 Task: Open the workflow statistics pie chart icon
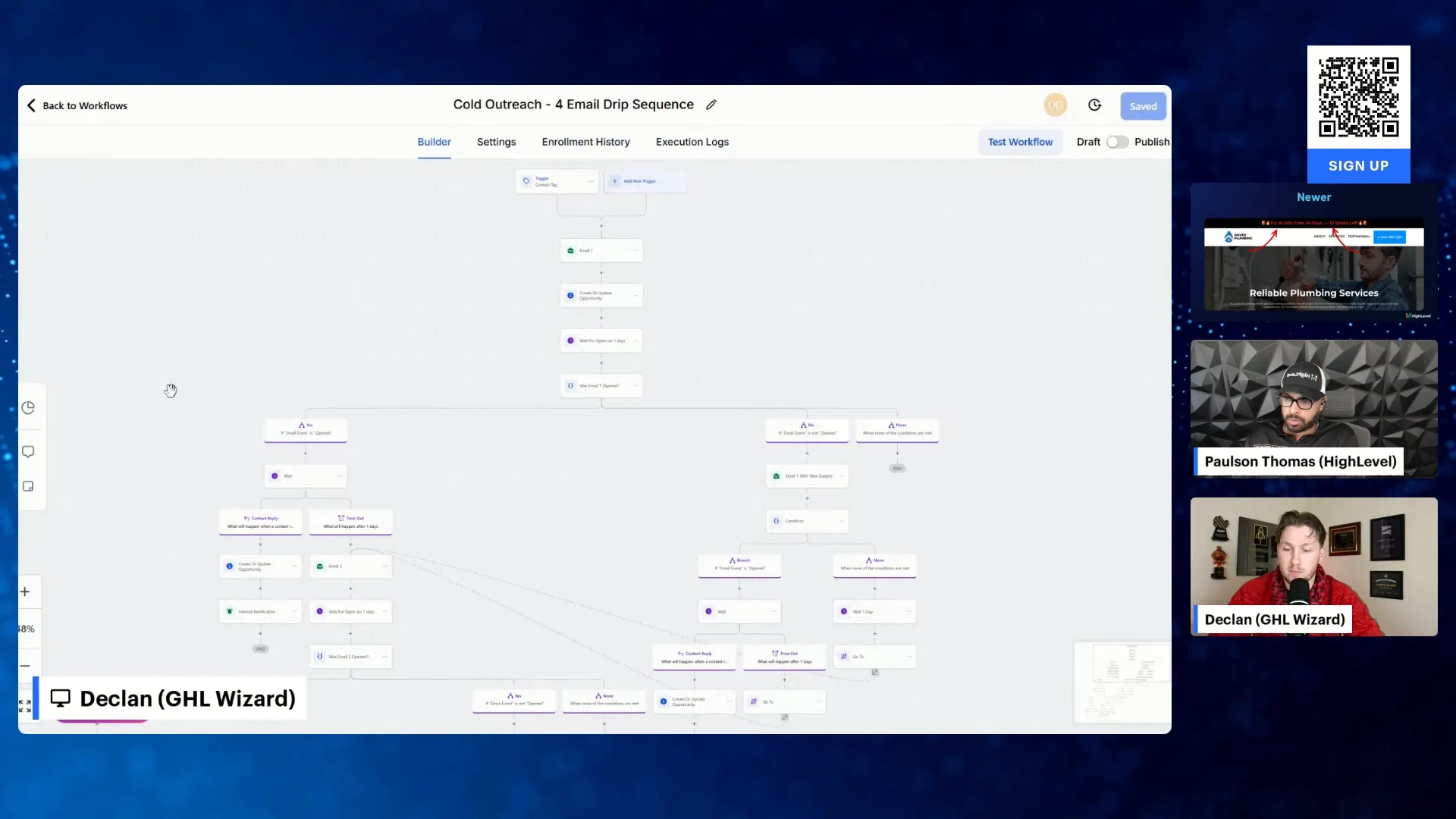pyautogui.click(x=28, y=407)
